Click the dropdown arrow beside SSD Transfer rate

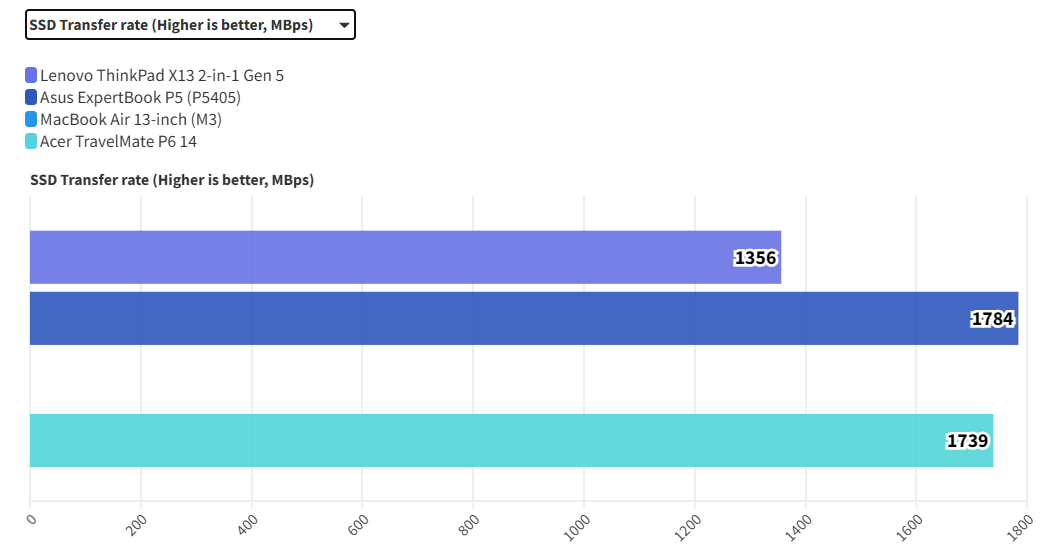pos(344,26)
